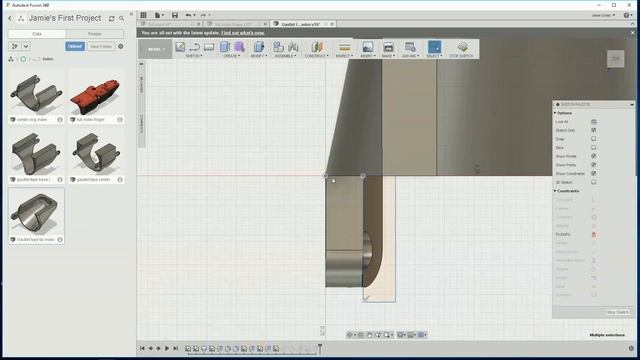Click the Offset Plane icon in Construct
640x360 pixels.
pyautogui.click(x=317, y=47)
